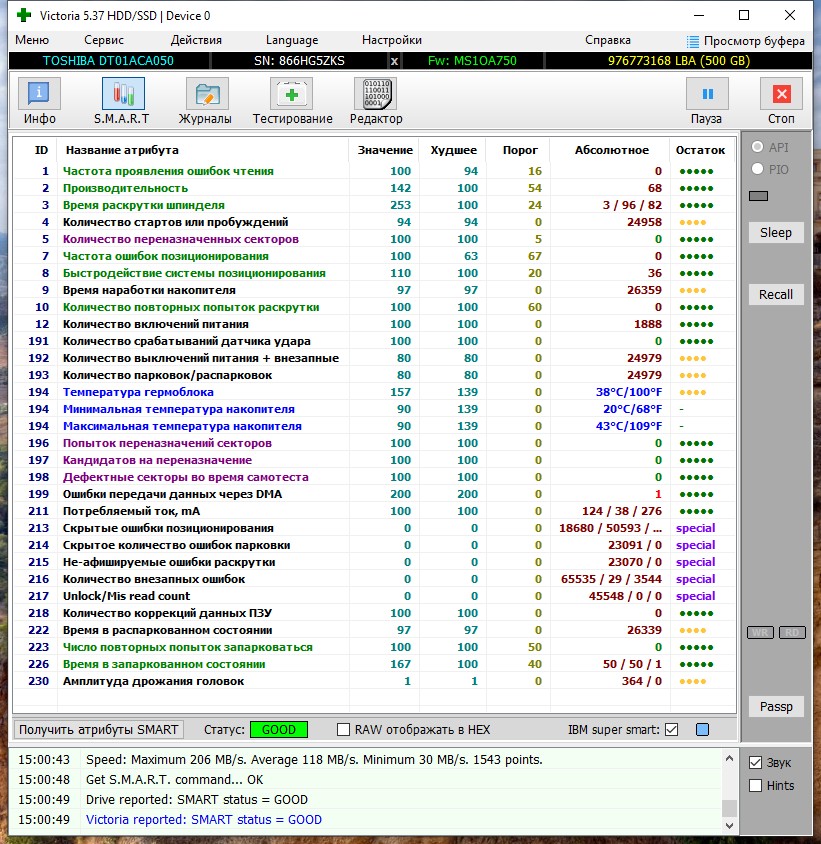
Task: Select row Unlock/Mis read count
Action: [374, 596]
